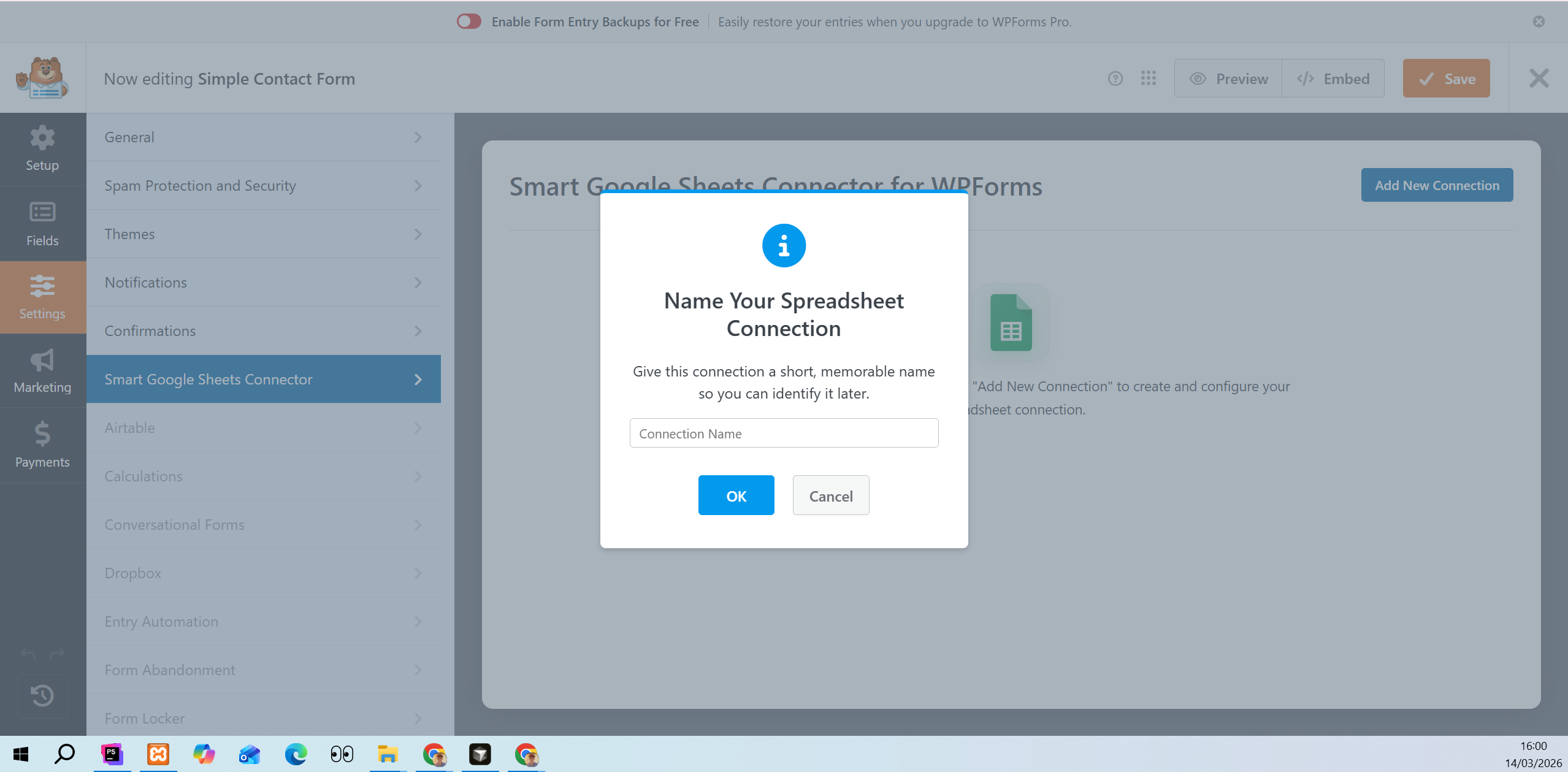Open the Payments dollar icon
Viewport: 1568px width, 772px height.
pyautogui.click(x=42, y=434)
